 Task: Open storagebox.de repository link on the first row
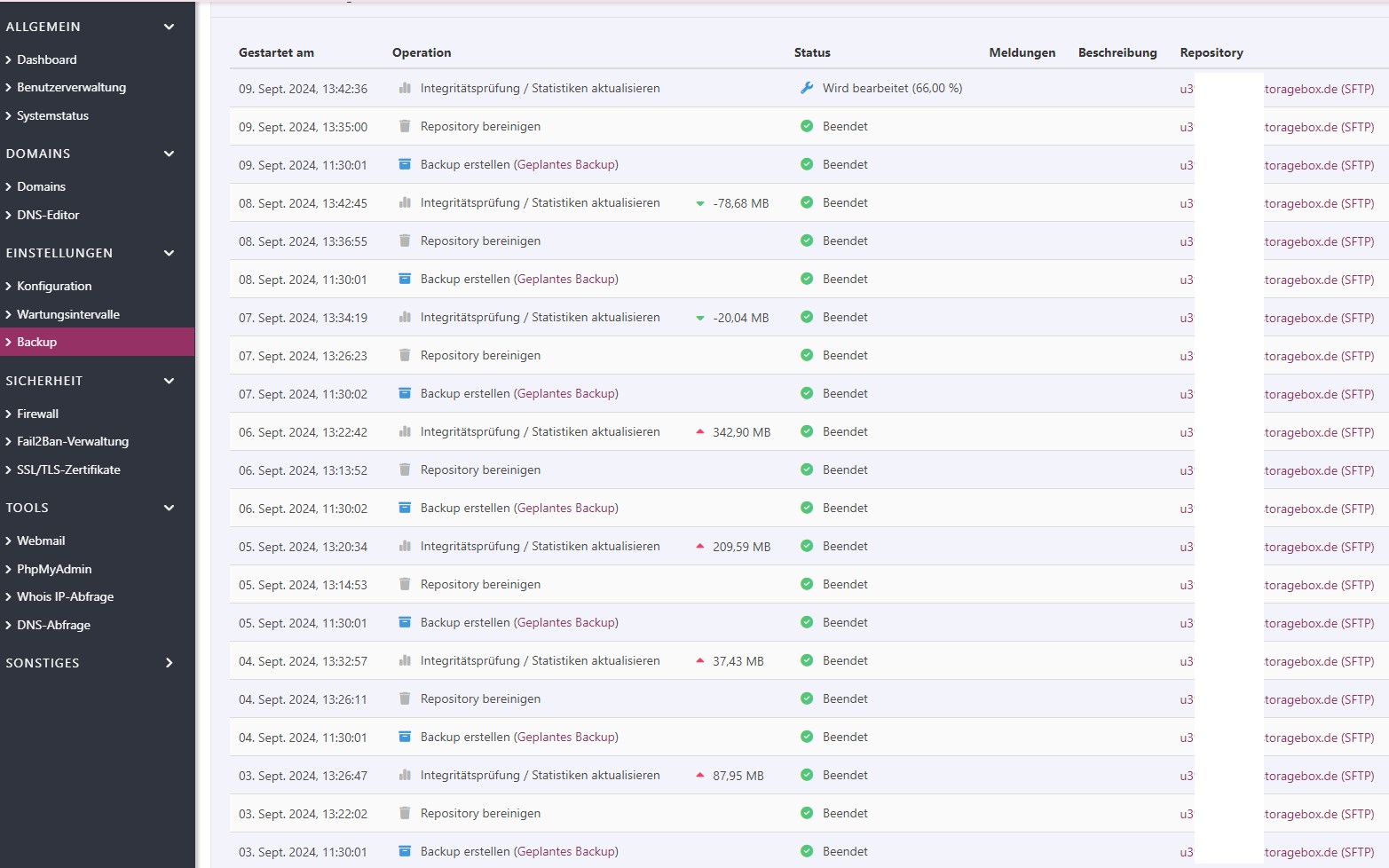pos(1319,89)
